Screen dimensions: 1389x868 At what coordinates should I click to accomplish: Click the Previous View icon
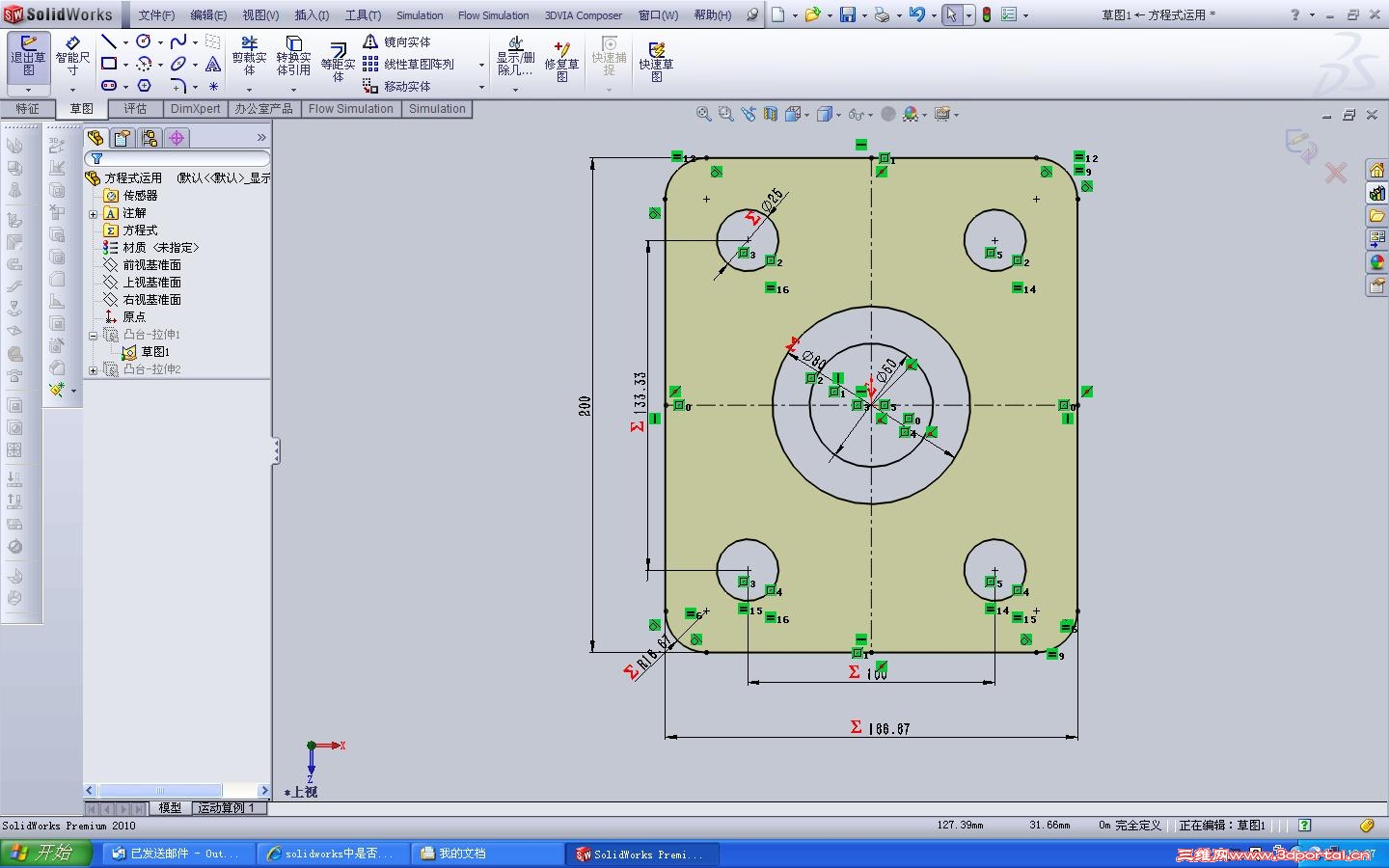pyautogui.click(x=749, y=114)
